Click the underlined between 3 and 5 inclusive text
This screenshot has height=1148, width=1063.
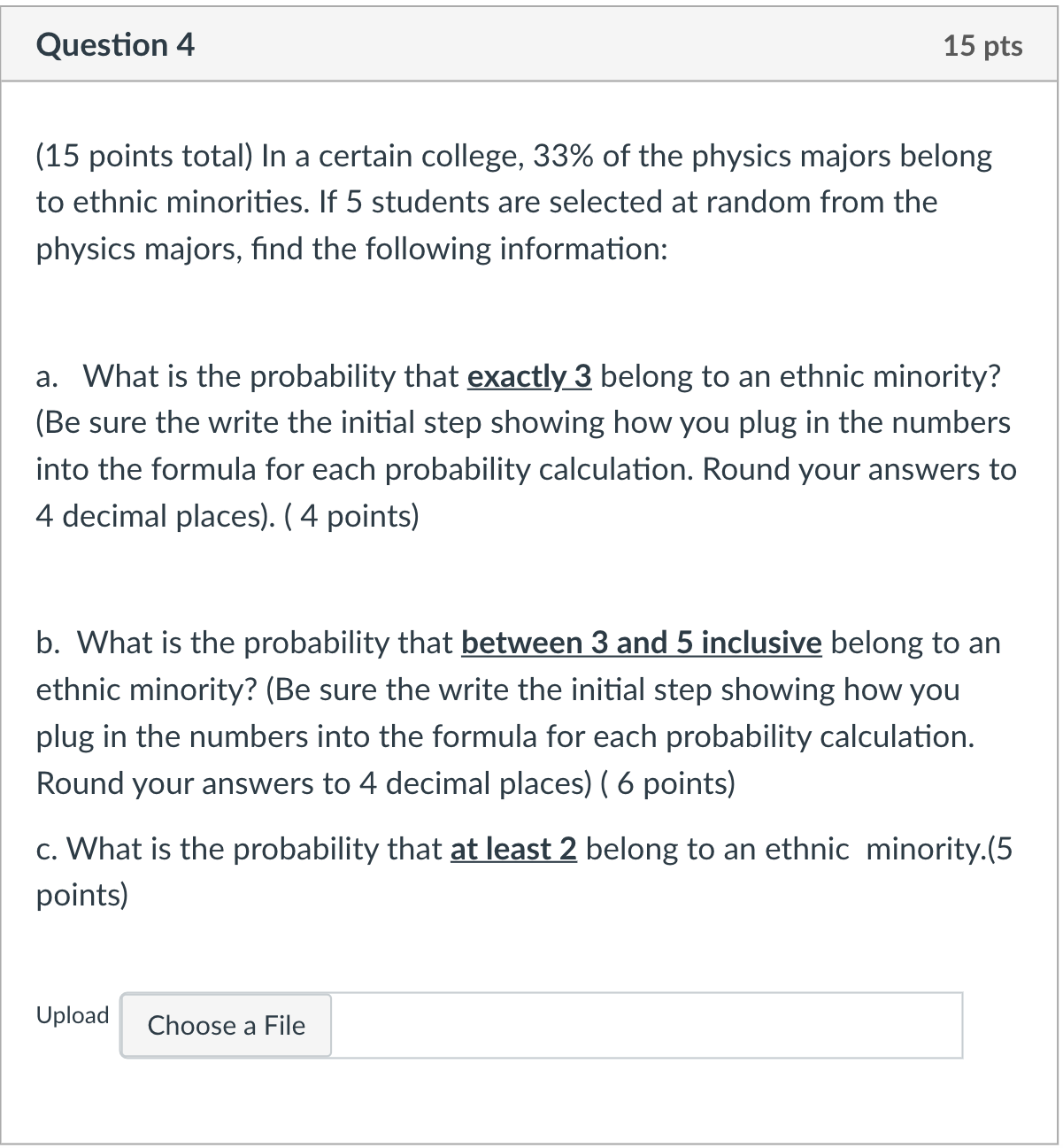click(642, 643)
